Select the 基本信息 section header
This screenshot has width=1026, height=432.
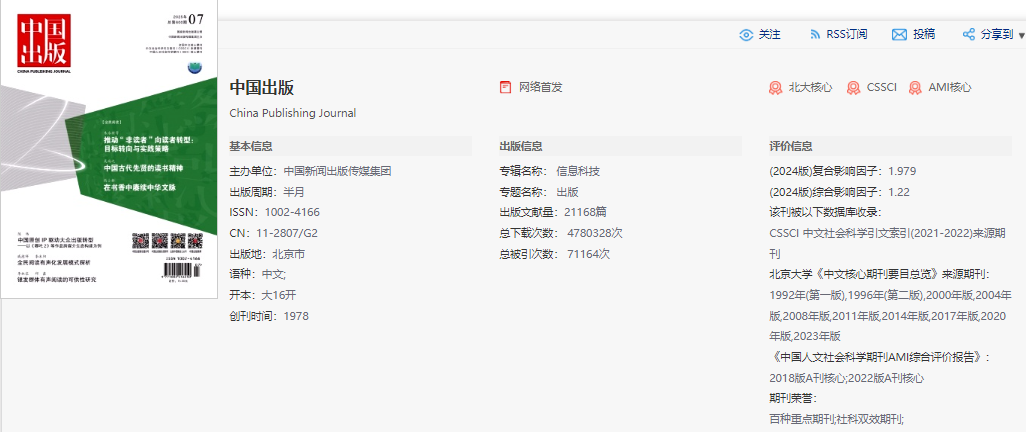251,146
